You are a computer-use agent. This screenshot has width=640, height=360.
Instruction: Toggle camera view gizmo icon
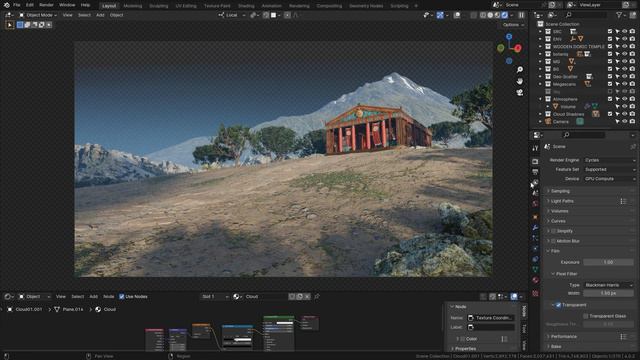pyautogui.click(x=520, y=93)
